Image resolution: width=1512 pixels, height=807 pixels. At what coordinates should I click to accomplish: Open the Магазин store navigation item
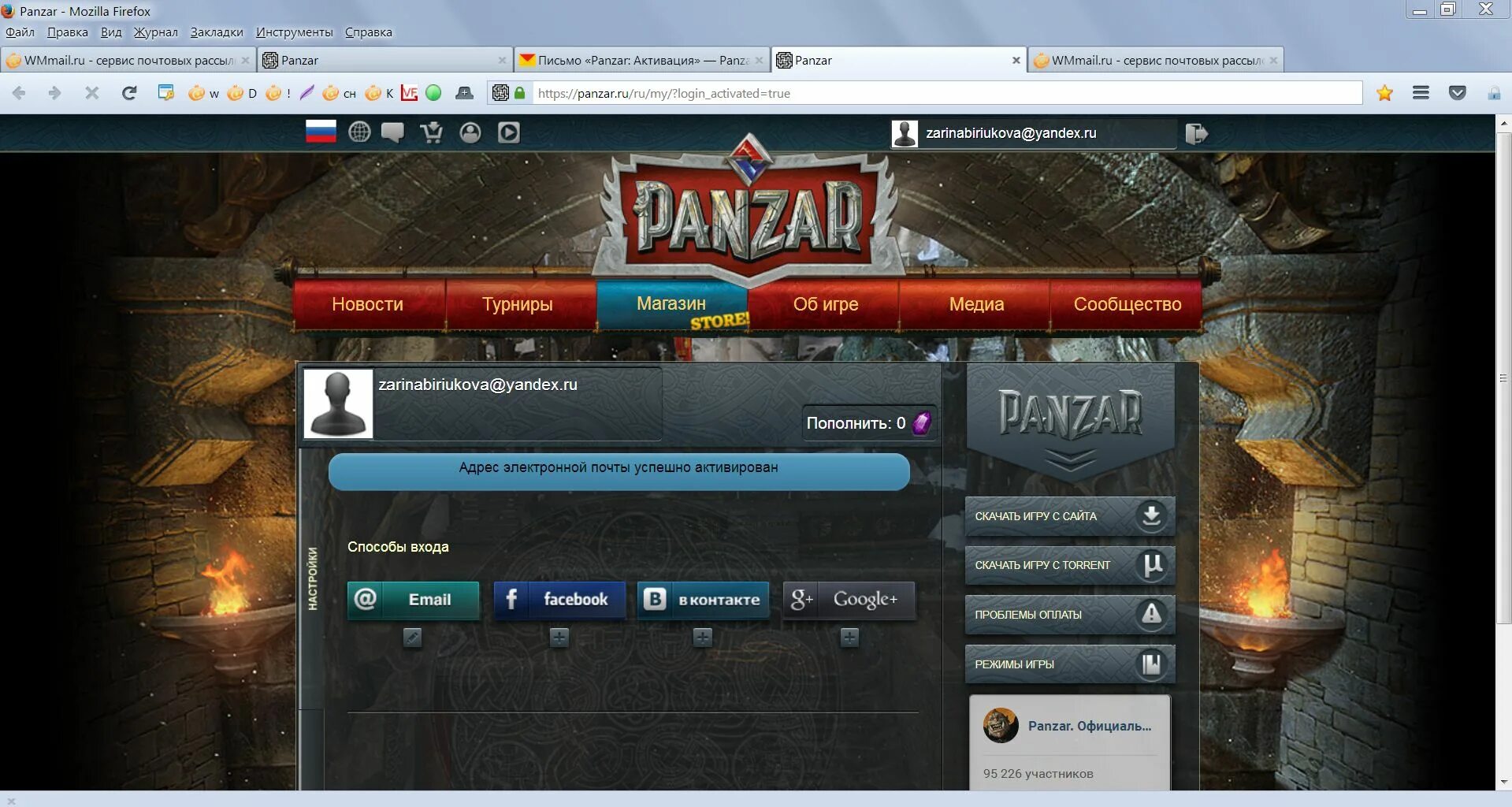(x=671, y=304)
